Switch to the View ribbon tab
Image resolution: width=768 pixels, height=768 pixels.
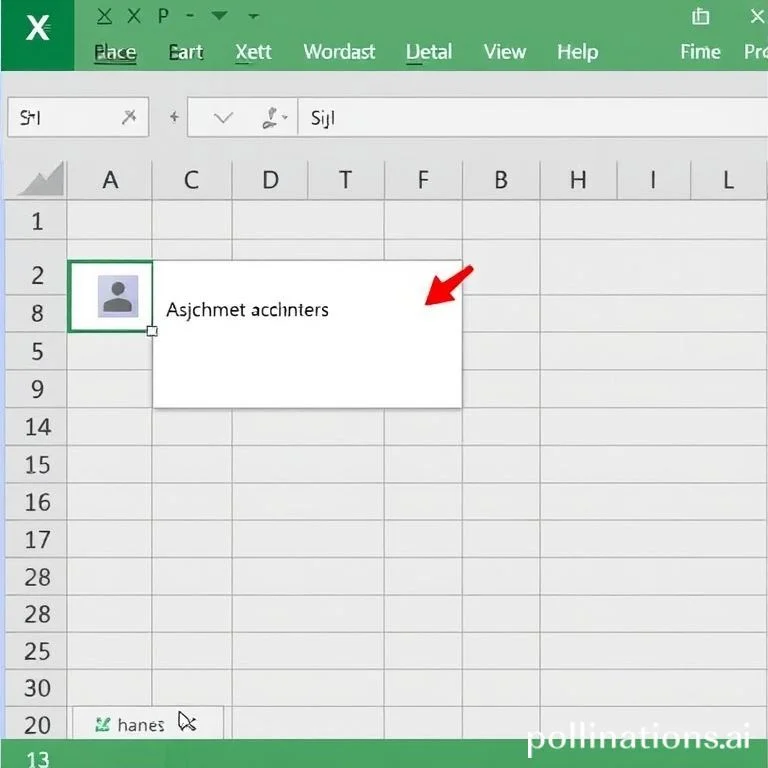pos(504,52)
